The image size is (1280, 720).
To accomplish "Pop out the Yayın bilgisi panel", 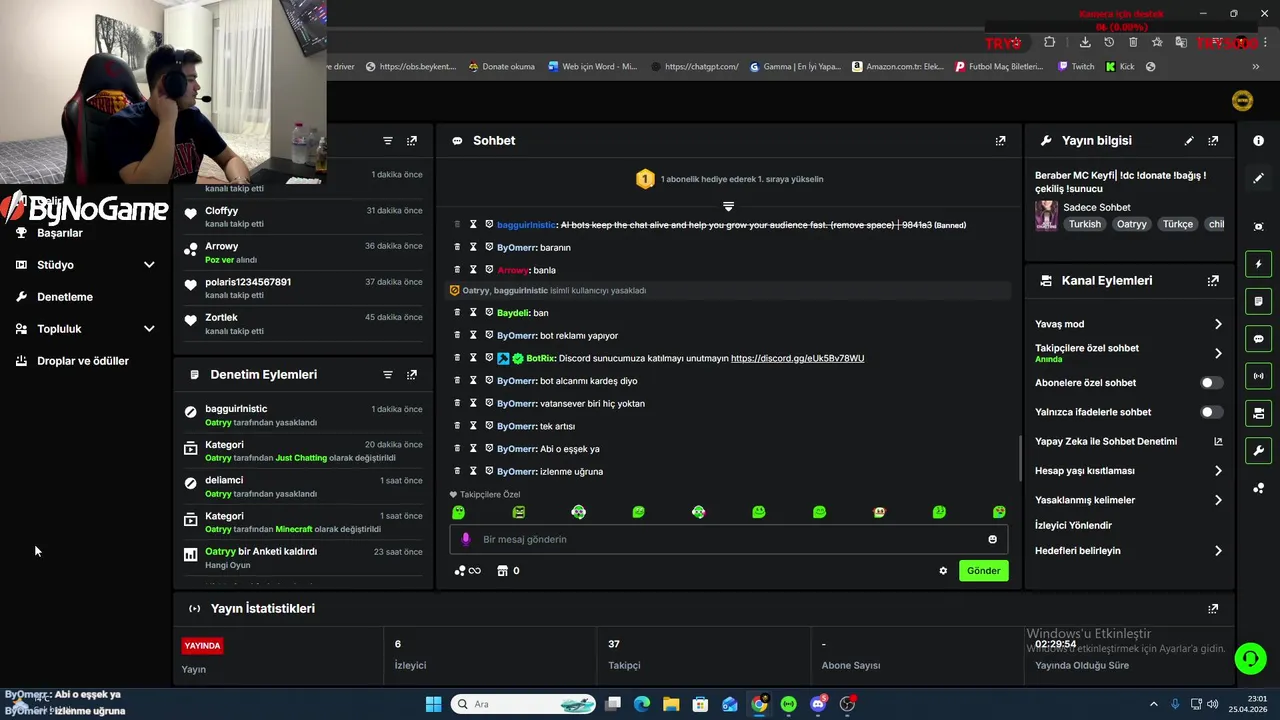I will (x=1213, y=141).
